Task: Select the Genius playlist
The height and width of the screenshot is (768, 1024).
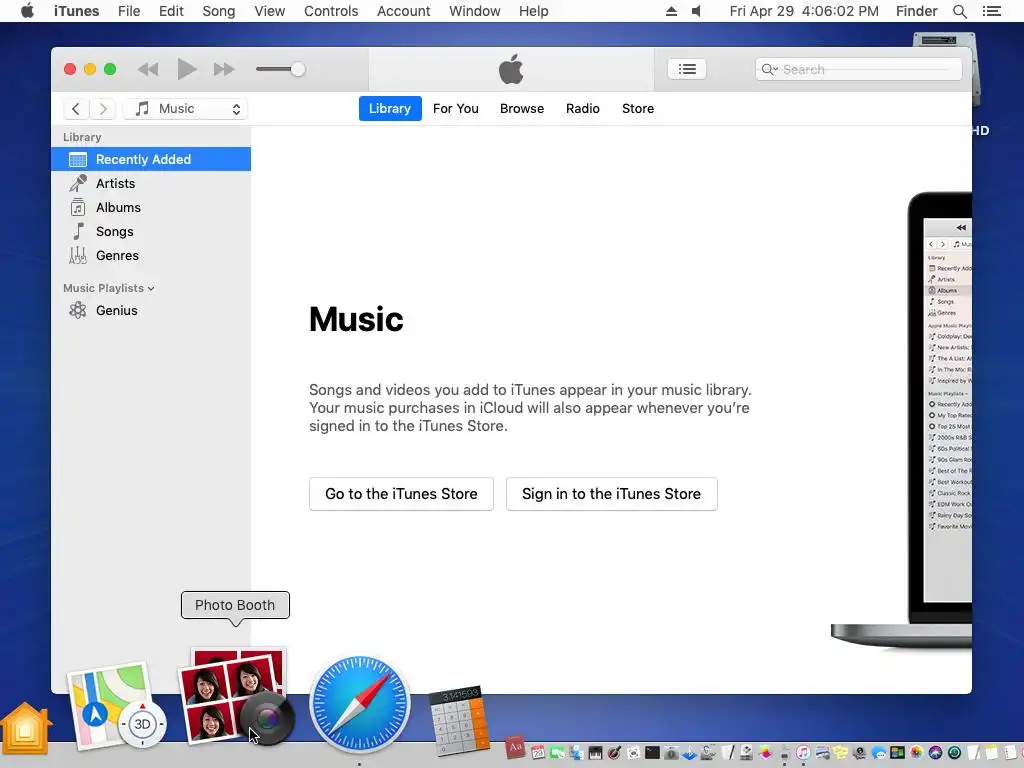Action: [151, 311]
